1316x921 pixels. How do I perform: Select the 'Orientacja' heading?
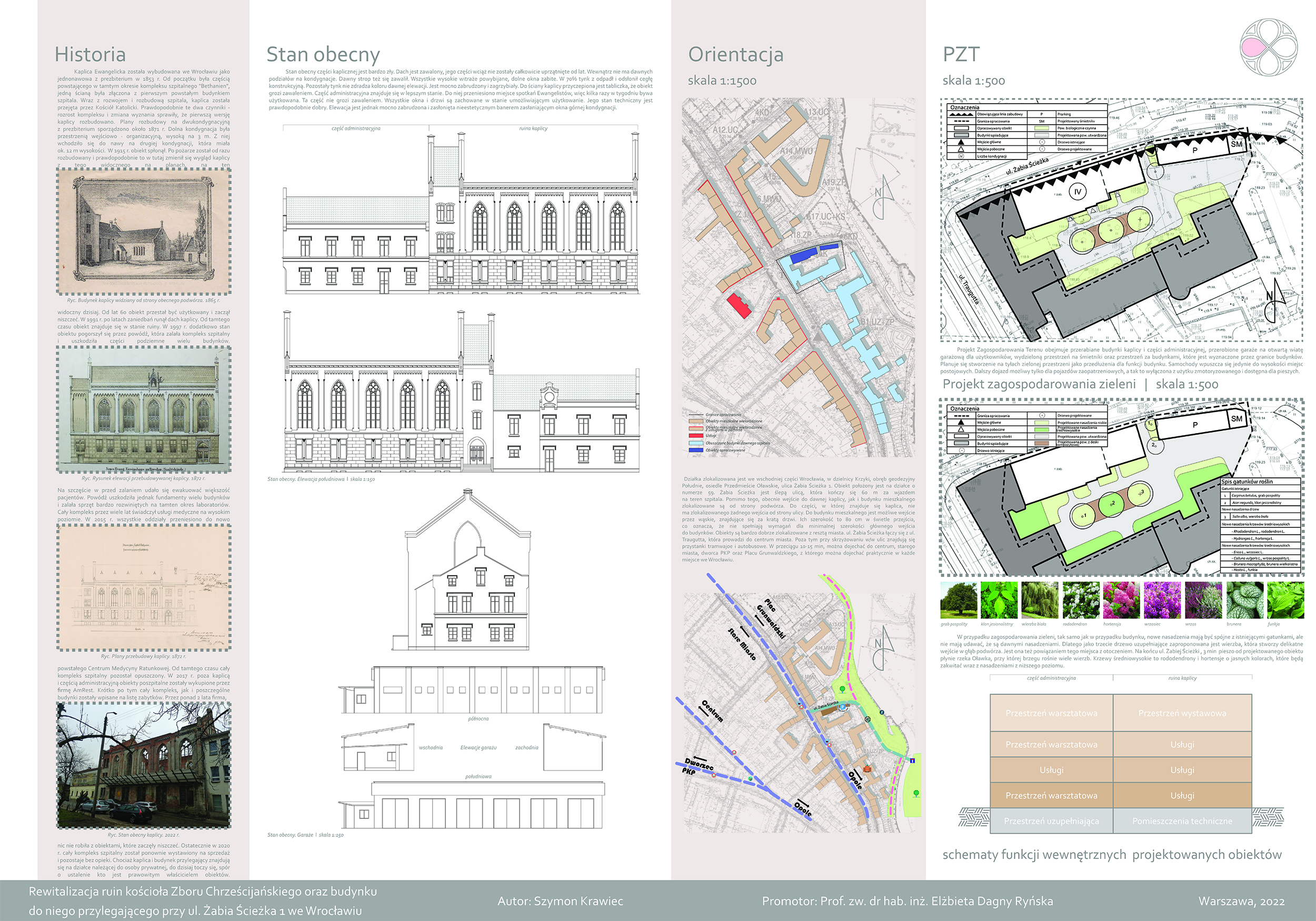(x=735, y=55)
